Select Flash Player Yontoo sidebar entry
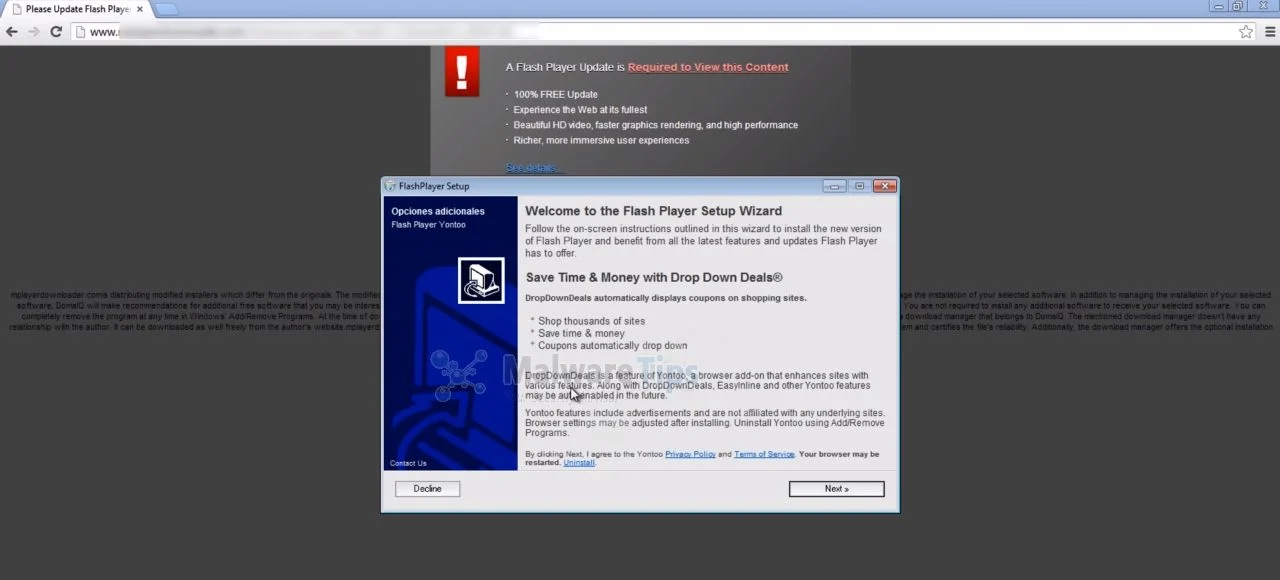This screenshot has width=1280, height=580. click(428, 225)
